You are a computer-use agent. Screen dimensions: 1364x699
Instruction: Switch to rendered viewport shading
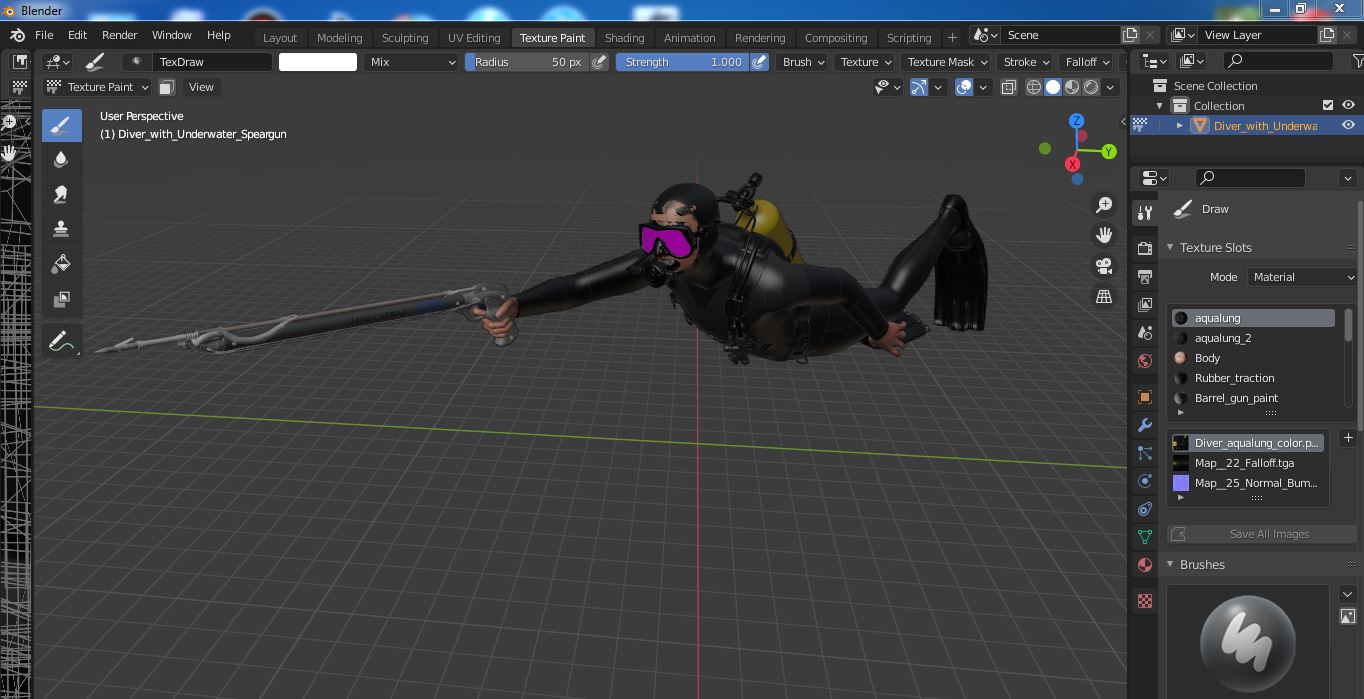pyautogui.click(x=1091, y=87)
